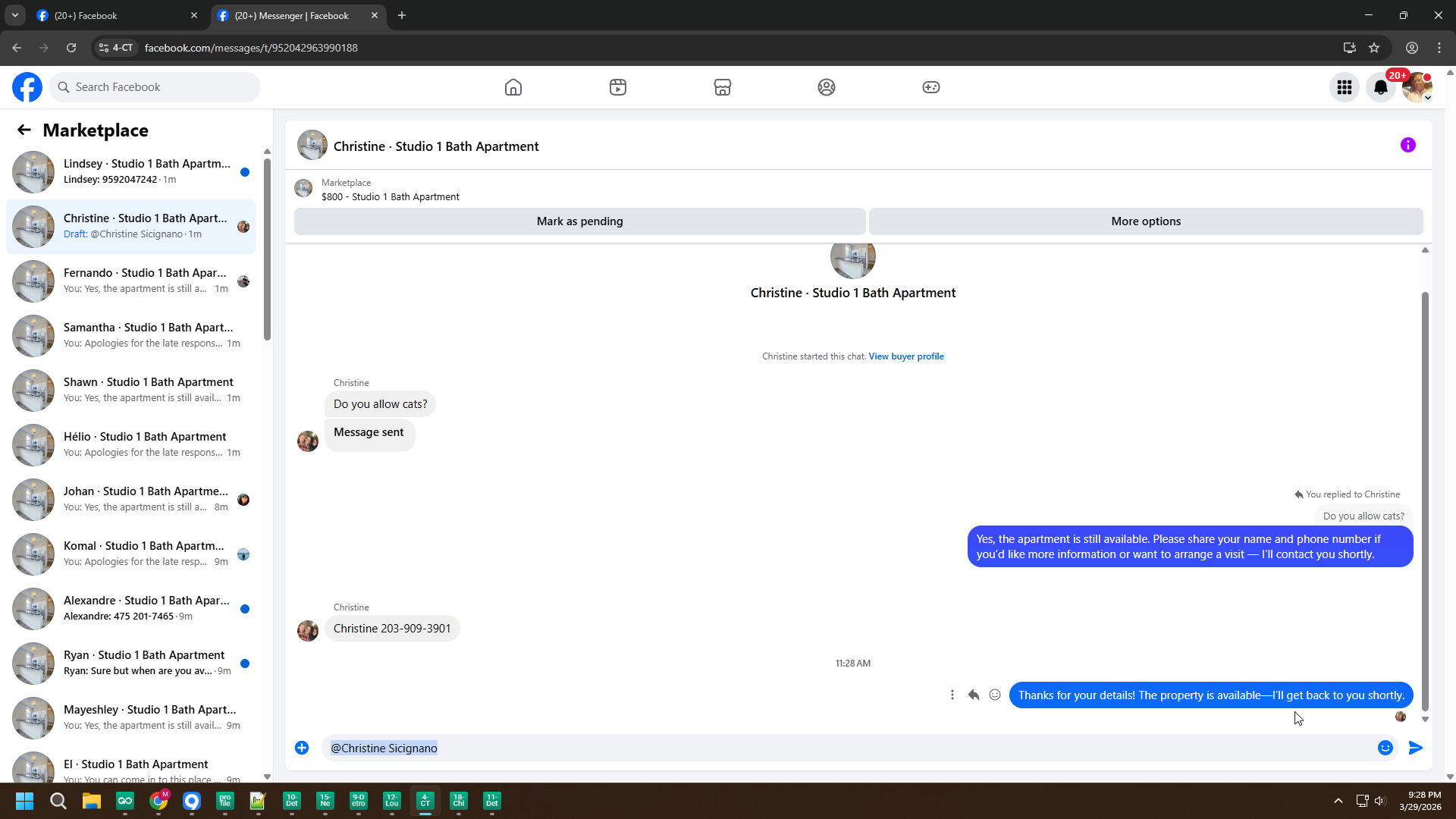Open the $800 Studio listing link
Viewport: 1456px width, 819px height.
[390, 196]
